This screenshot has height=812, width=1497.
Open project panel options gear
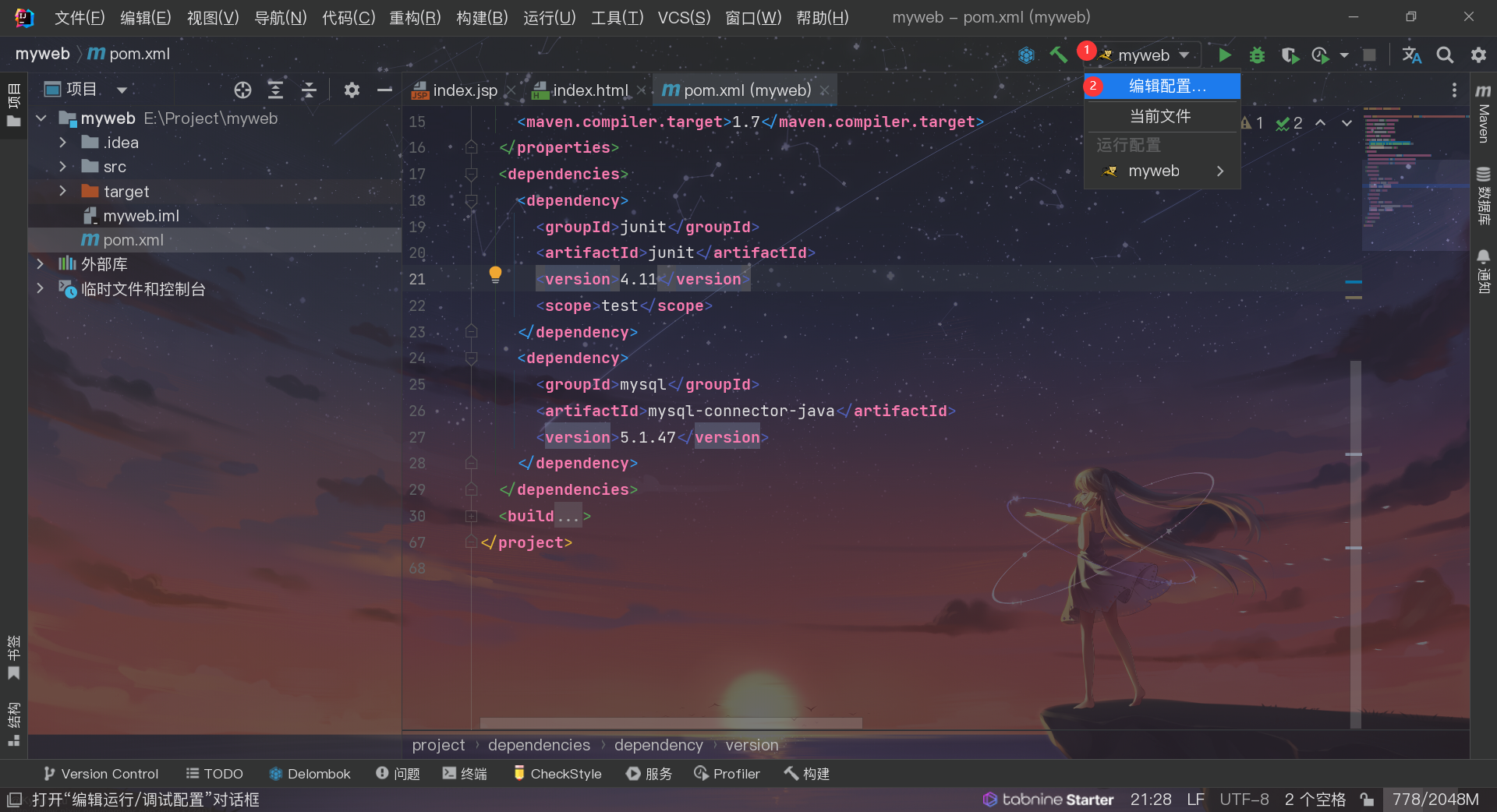coord(352,90)
